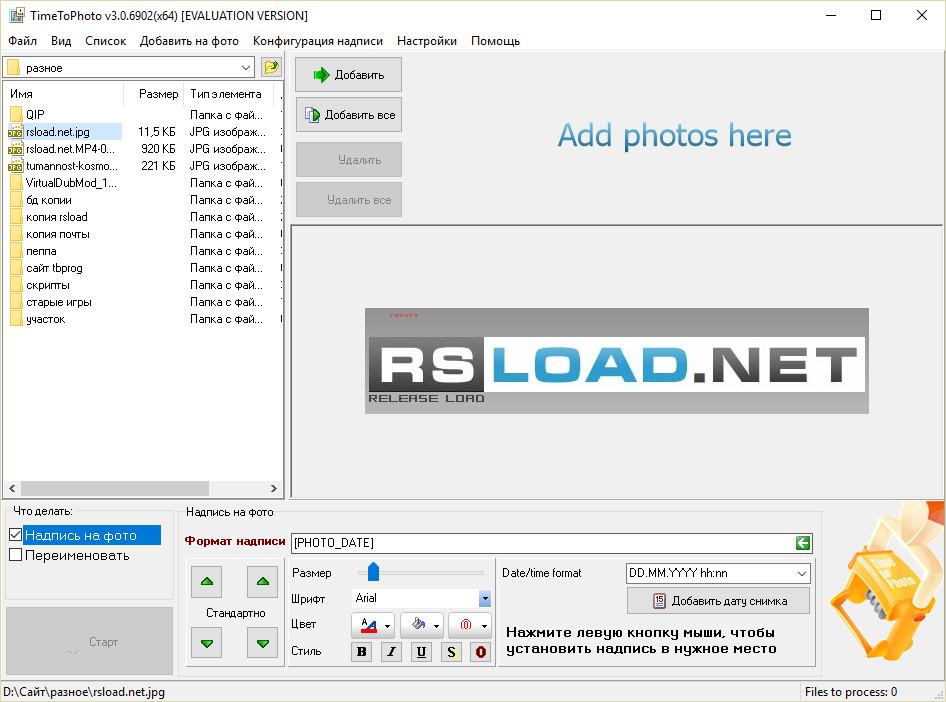Click the Стандартно position label
Viewport: 946px width, 702px height.
(x=235, y=613)
